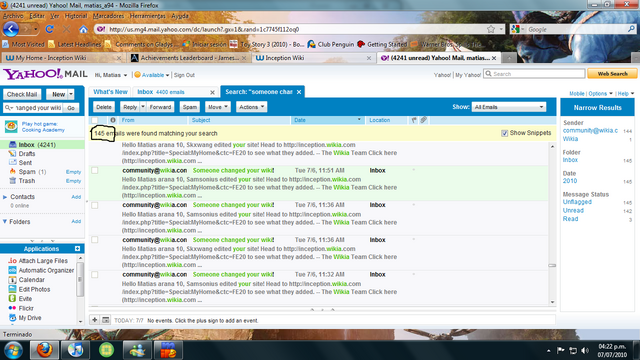Click the volume icon in system tray
640x360 pixels.
point(585,350)
